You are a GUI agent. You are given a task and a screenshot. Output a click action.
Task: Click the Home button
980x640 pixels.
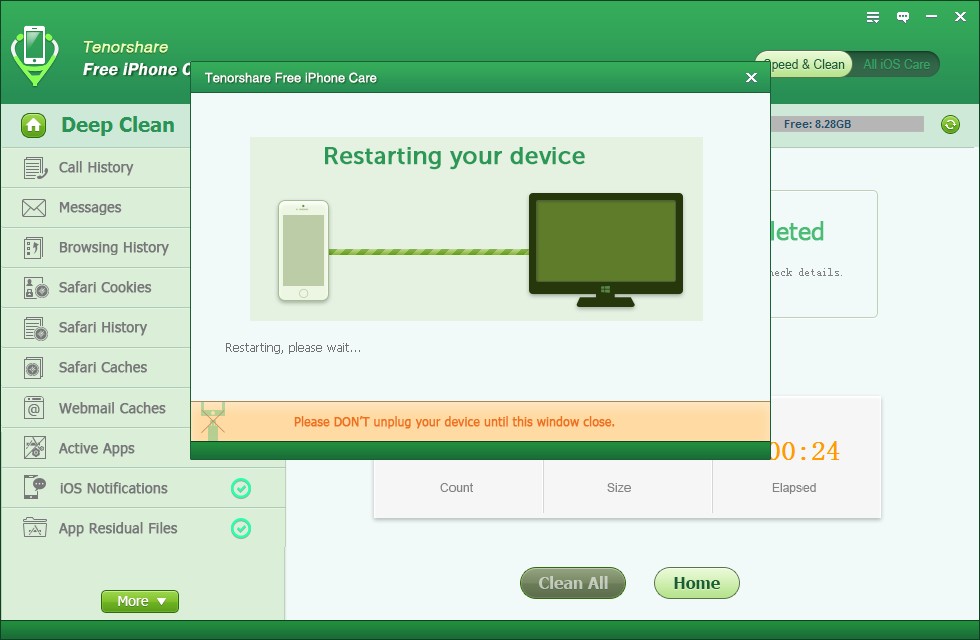[x=697, y=583]
